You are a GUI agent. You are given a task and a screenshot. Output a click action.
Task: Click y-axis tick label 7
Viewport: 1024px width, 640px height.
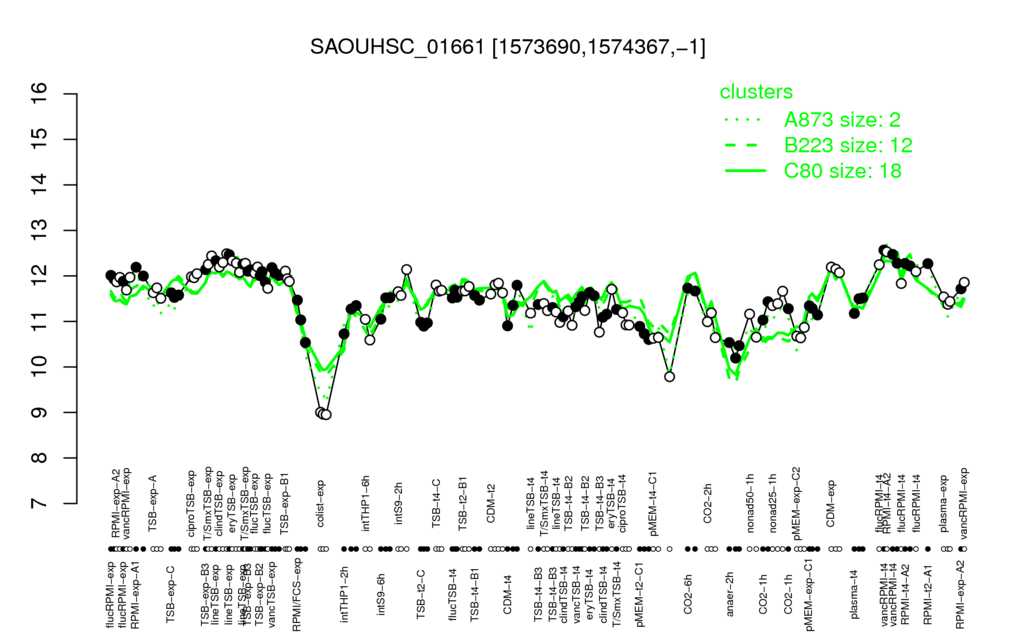40,504
